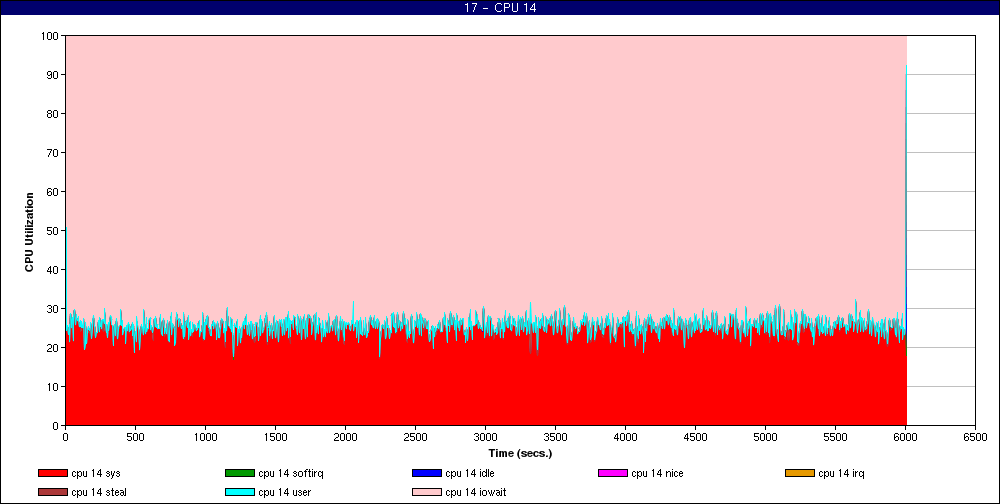The image size is (1000, 504).
Task: Click the 'cpu 14 nice' legend label
Action: (x=657, y=473)
